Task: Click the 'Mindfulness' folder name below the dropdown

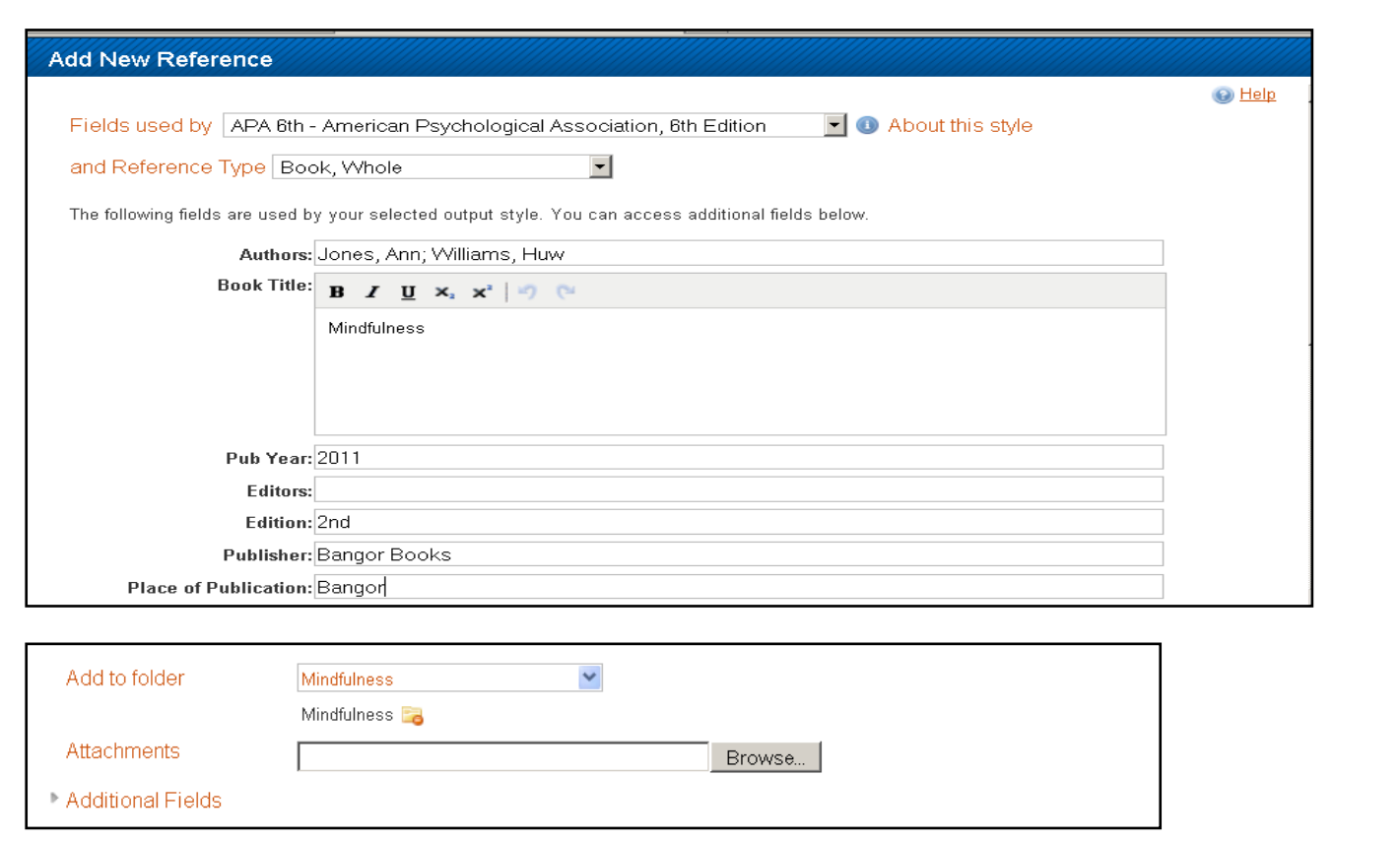Action: [x=347, y=715]
